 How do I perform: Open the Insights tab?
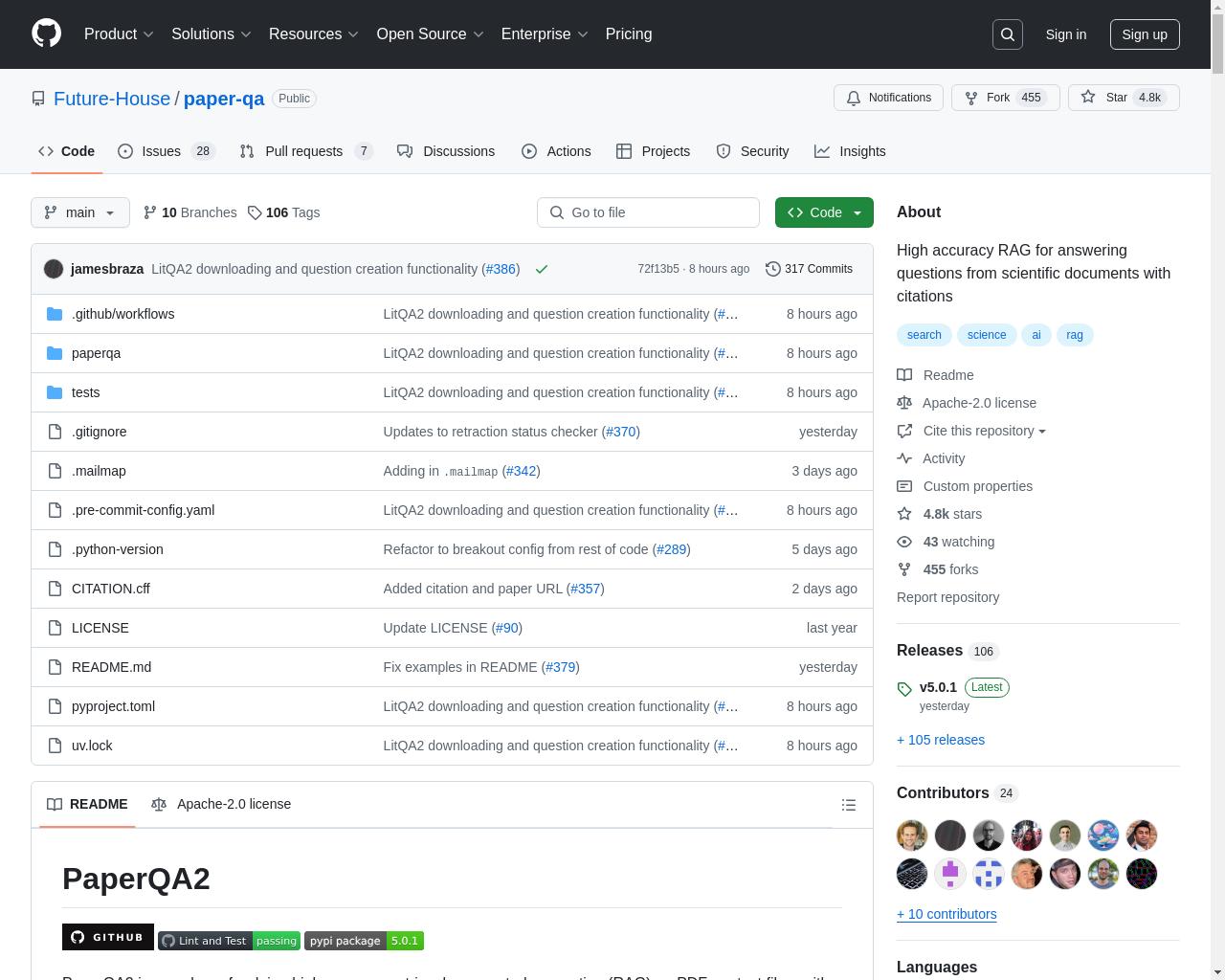click(x=850, y=151)
